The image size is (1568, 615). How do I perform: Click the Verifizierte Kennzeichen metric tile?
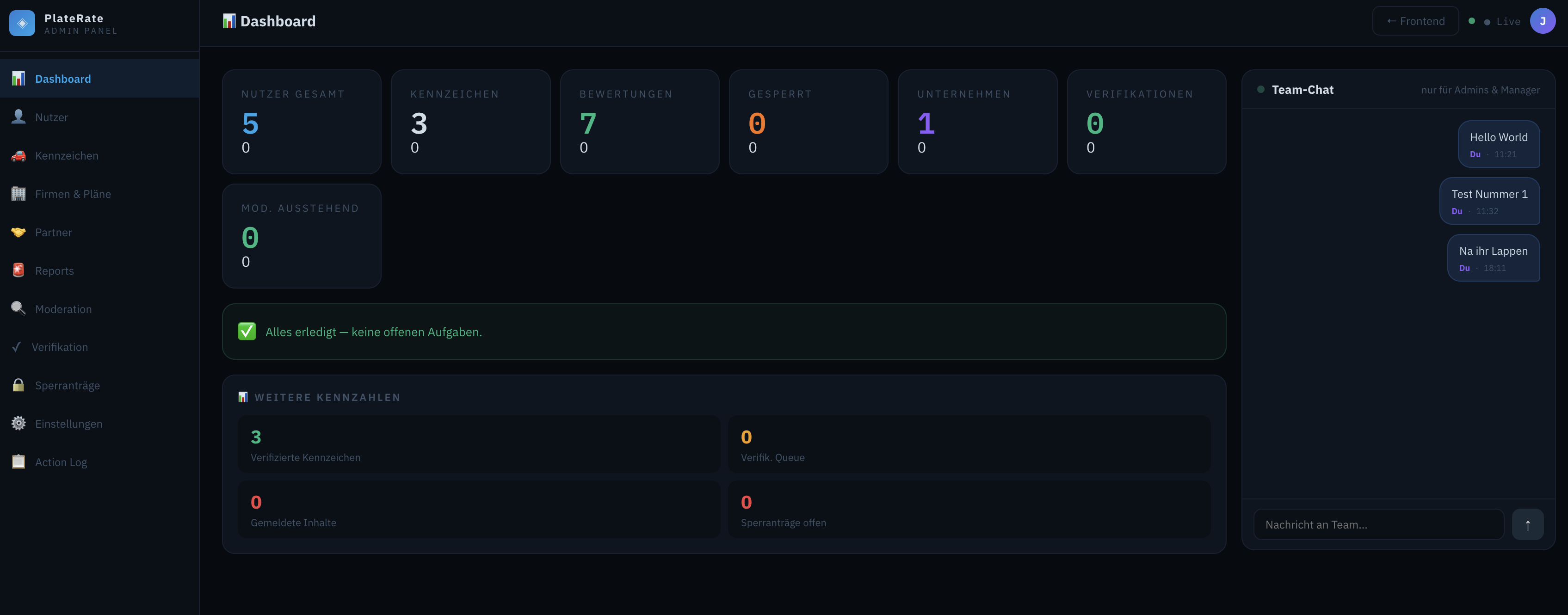coord(478,444)
